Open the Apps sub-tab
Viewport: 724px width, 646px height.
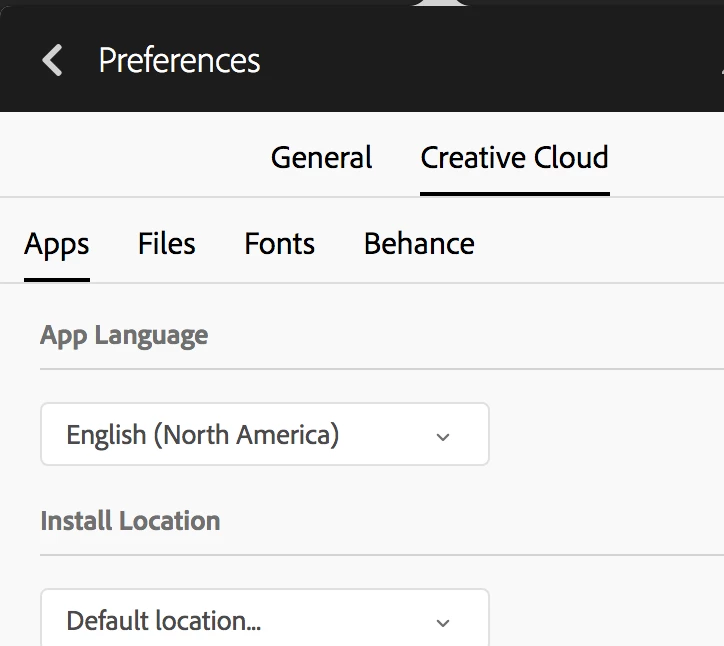(57, 244)
